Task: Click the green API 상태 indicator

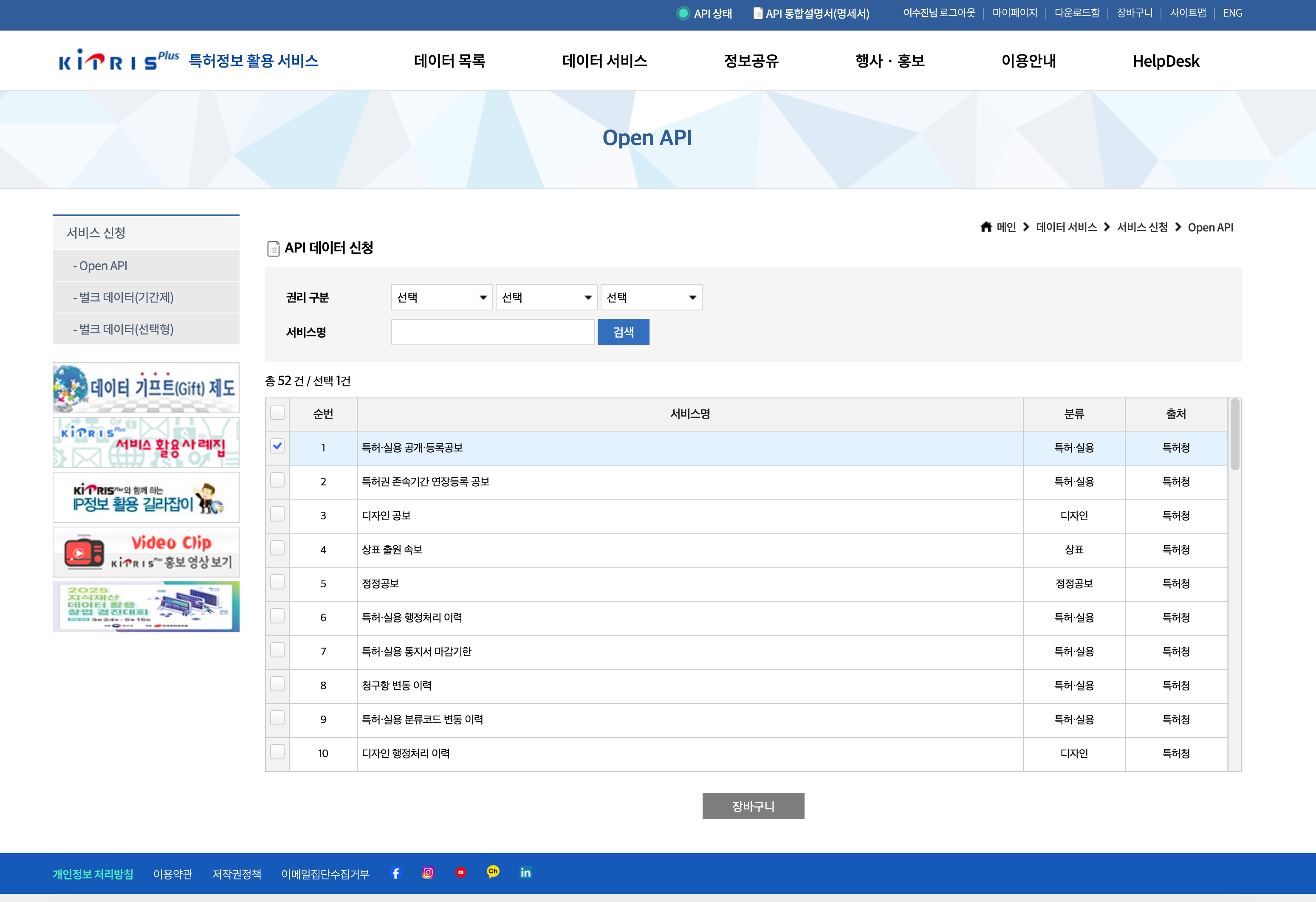Action: click(683, 13)
